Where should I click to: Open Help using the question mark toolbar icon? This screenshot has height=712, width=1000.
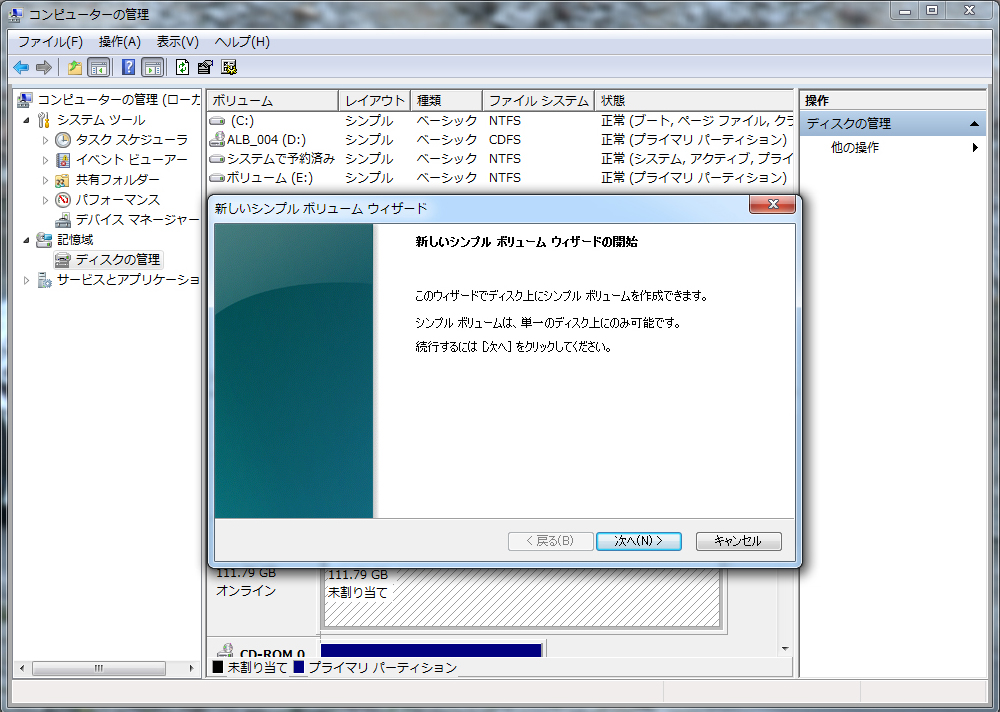(129, 67)
